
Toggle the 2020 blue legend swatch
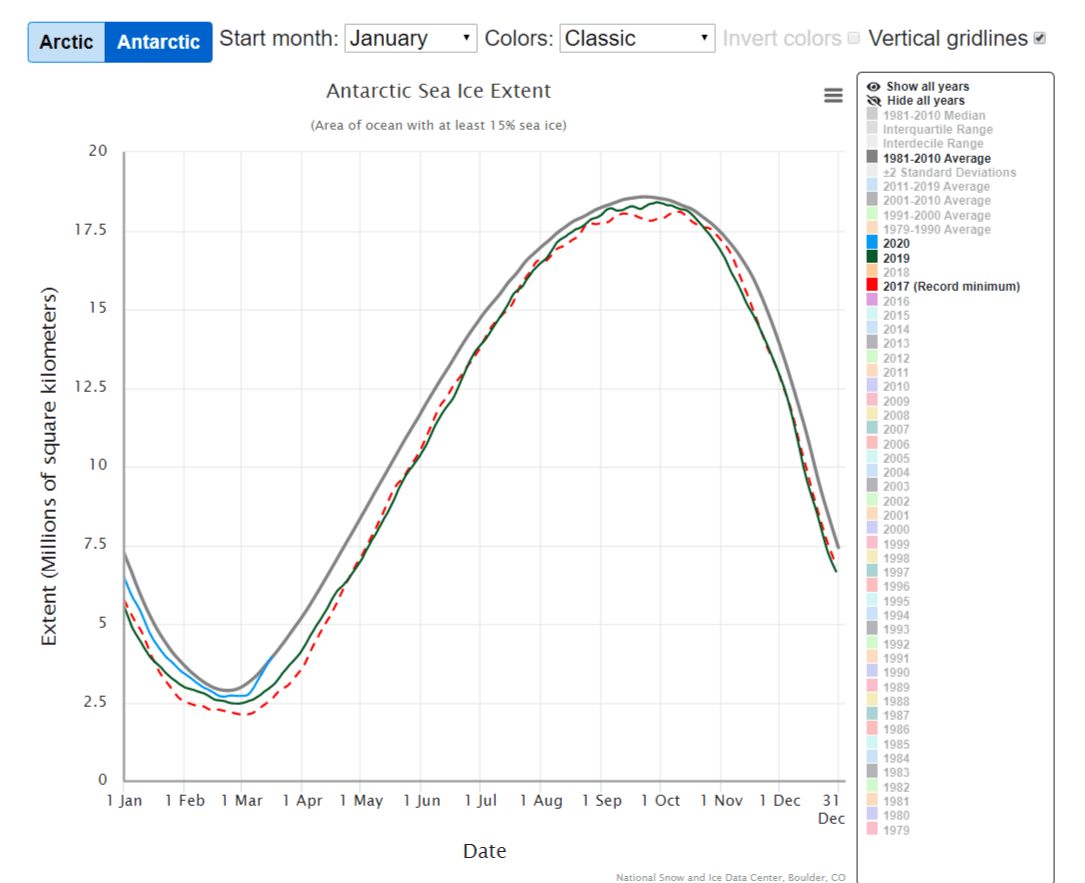(874, 244)
